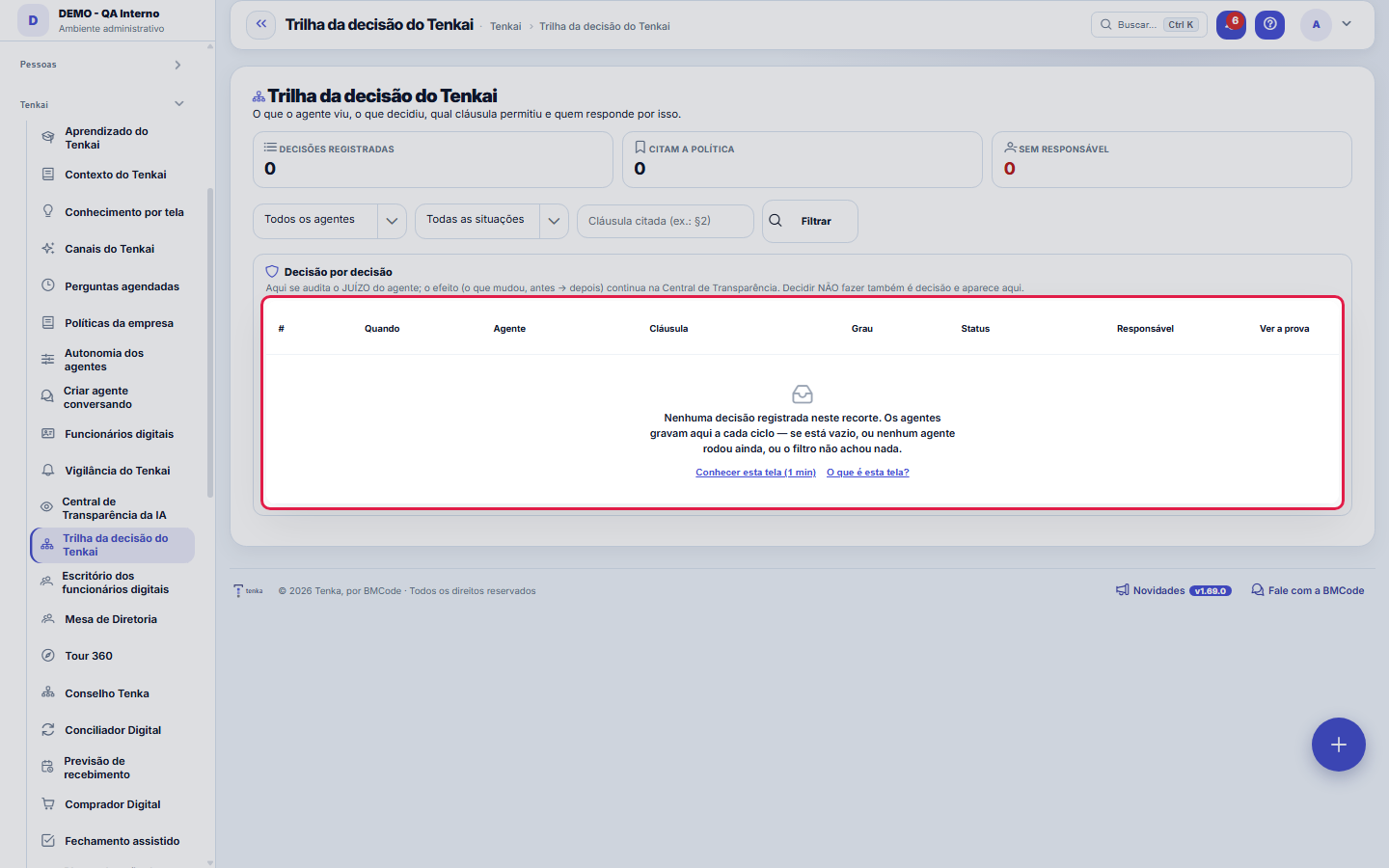The image size is (1389, 868).
Task: Click the Conhecimento por tela lightbulb icon
Action: pyautogui.click(x=48, y=211)
